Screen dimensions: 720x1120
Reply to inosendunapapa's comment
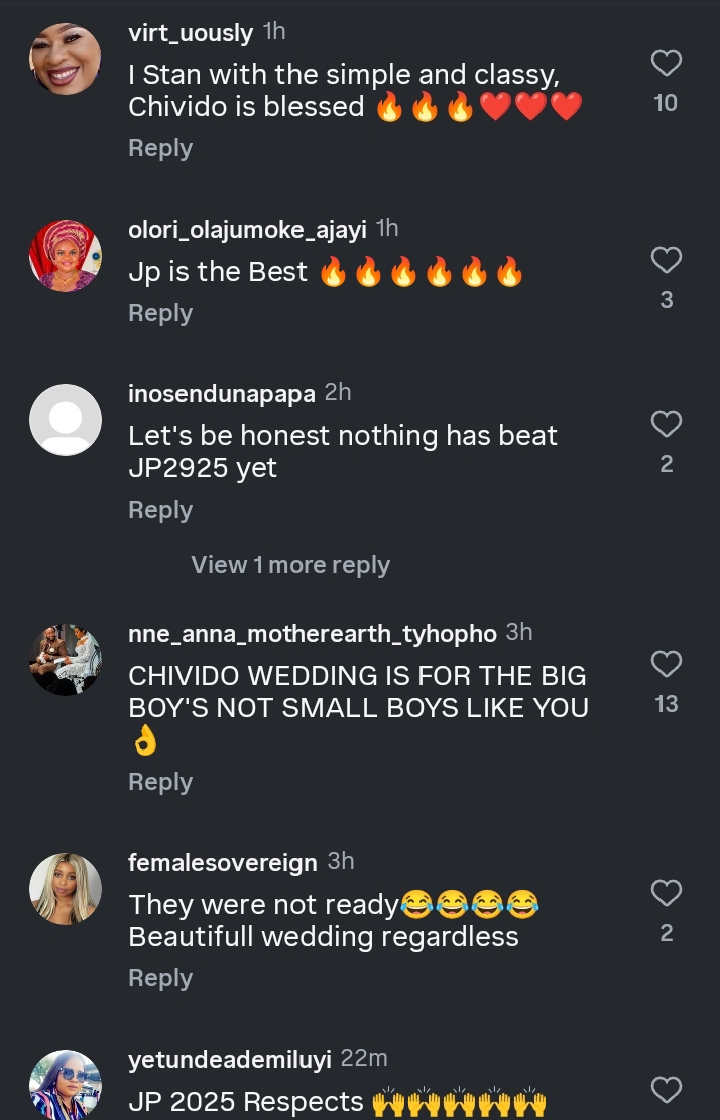tap(160, 510)
